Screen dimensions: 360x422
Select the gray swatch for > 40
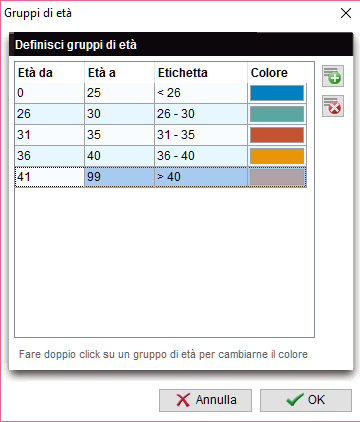pos(277,177)
